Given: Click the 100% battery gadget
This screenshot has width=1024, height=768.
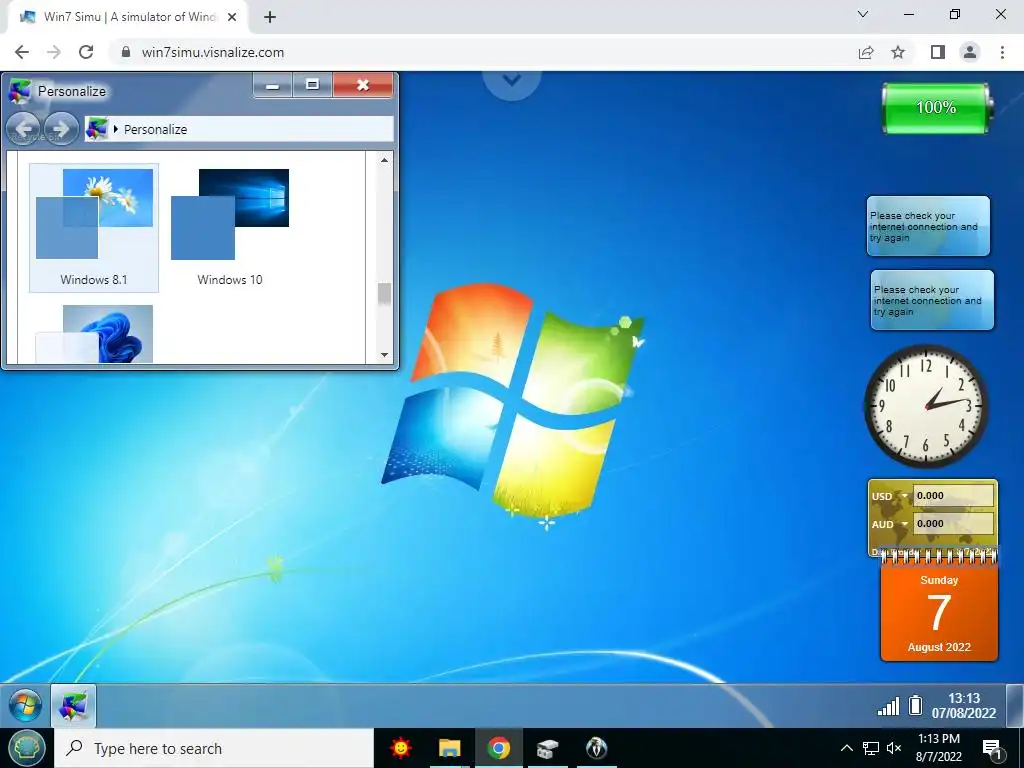Looking at the screenshot, I should point(936,108).
